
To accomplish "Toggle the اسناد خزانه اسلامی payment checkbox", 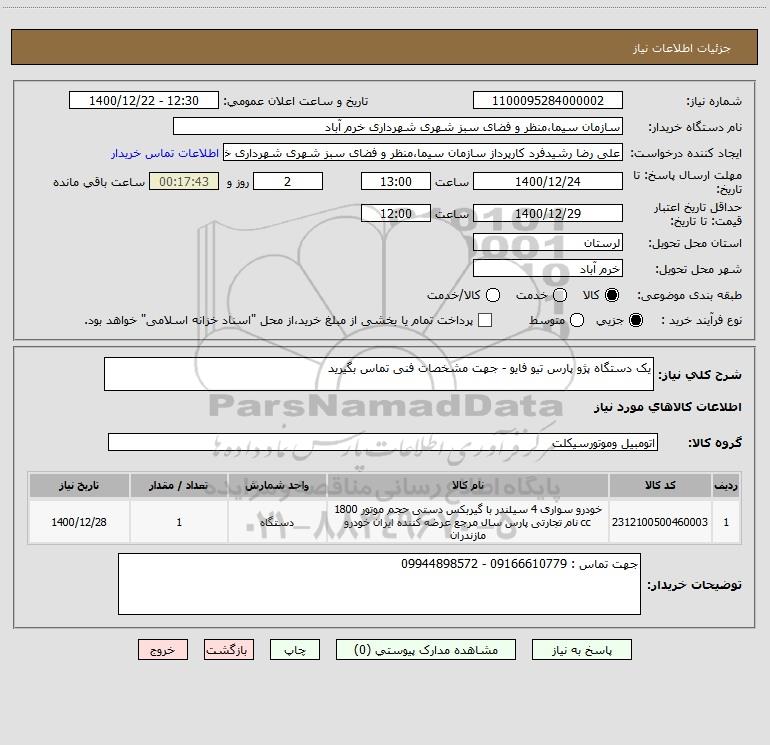I will (485, 320).
